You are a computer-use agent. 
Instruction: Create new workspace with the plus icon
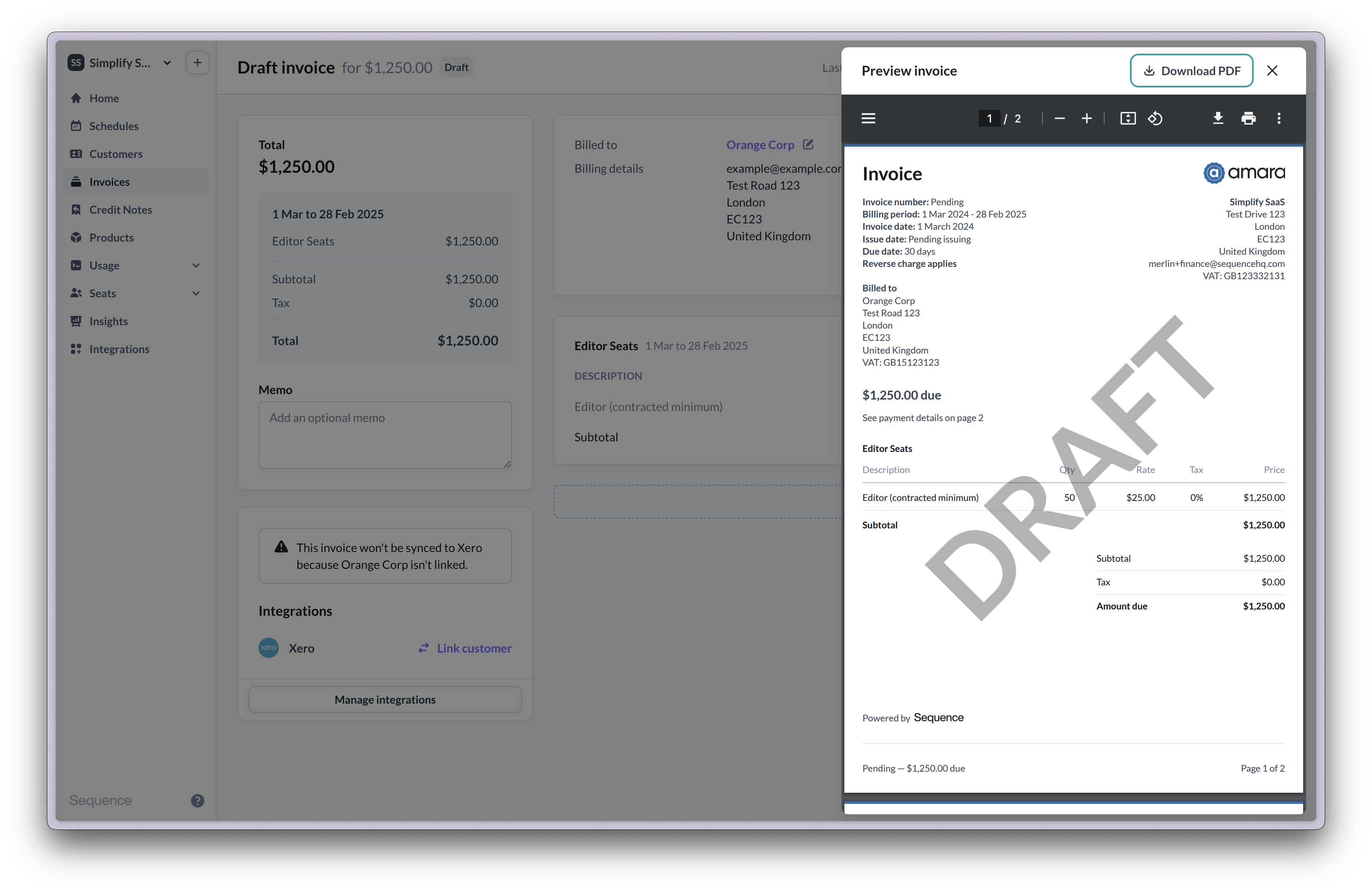click(x=198, y=62)
